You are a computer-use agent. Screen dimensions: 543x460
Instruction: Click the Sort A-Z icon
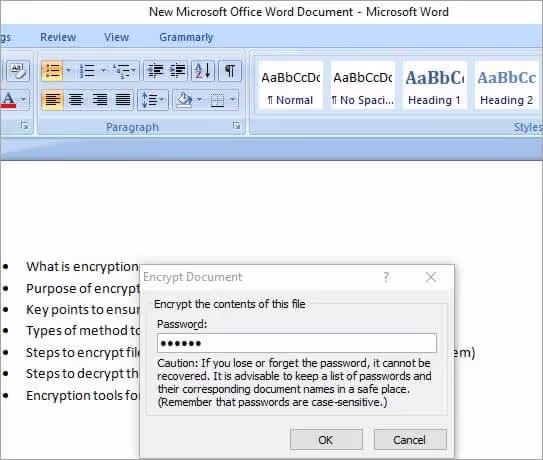(x=203, y=71)
